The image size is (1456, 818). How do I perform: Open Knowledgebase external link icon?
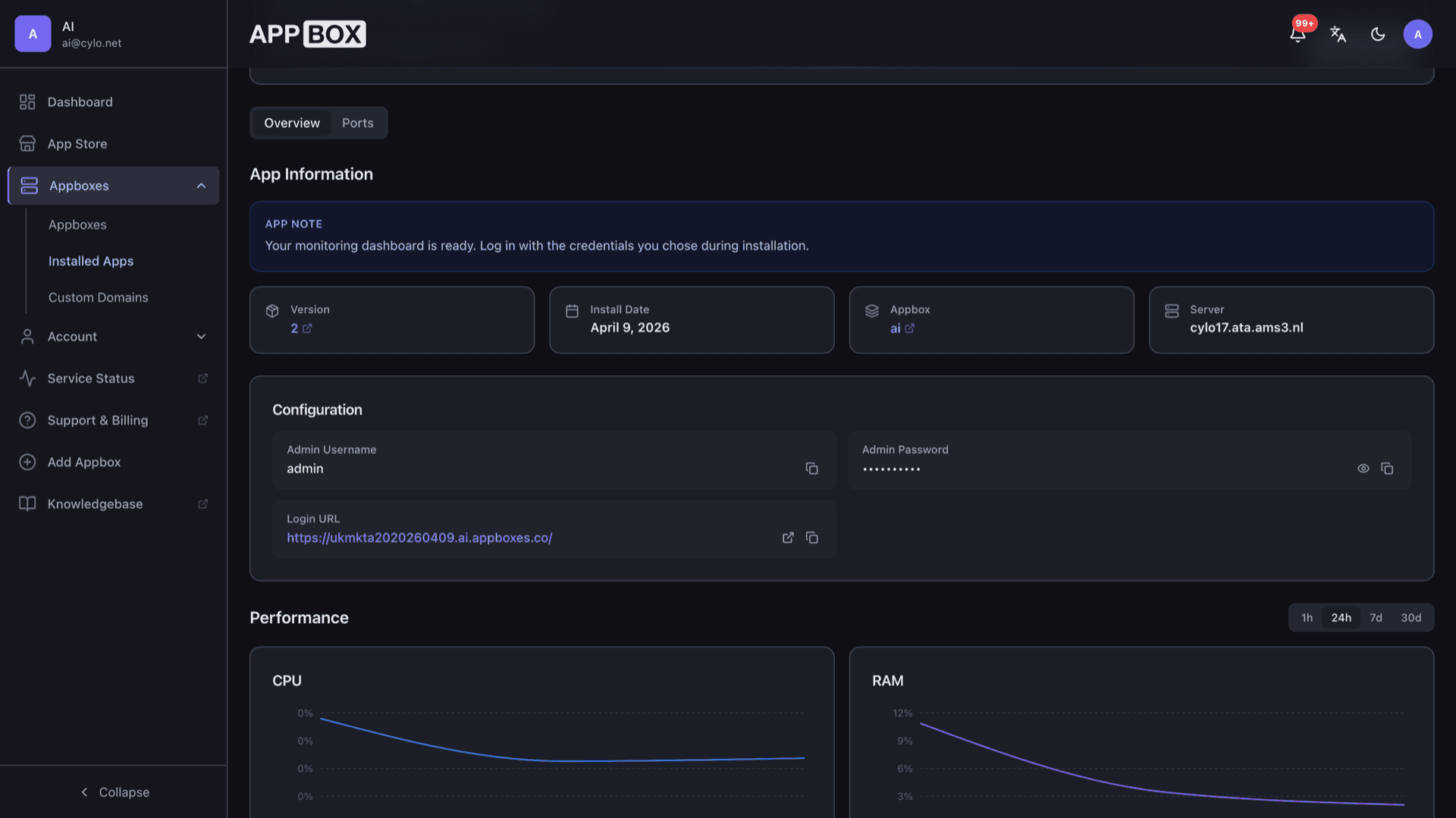pos(202,503)
